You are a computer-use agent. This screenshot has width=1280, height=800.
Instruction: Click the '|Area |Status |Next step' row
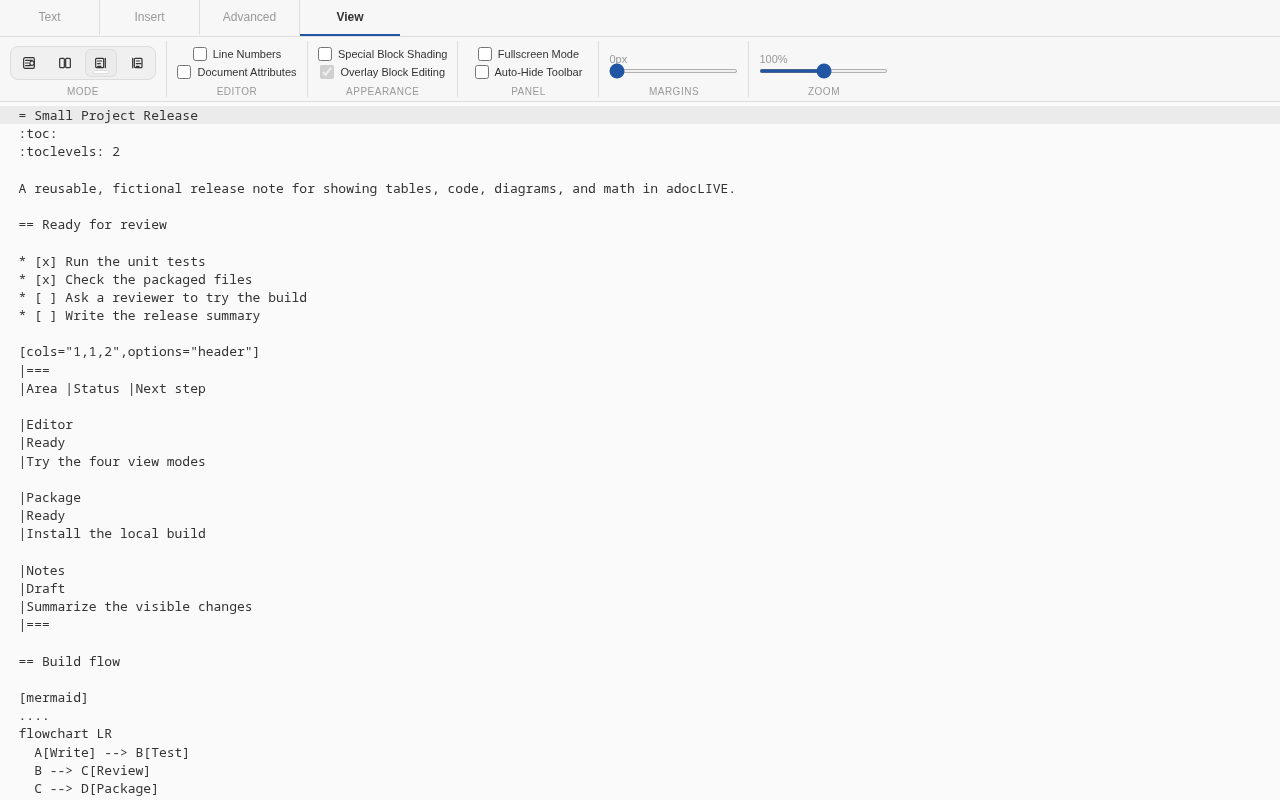112,388
